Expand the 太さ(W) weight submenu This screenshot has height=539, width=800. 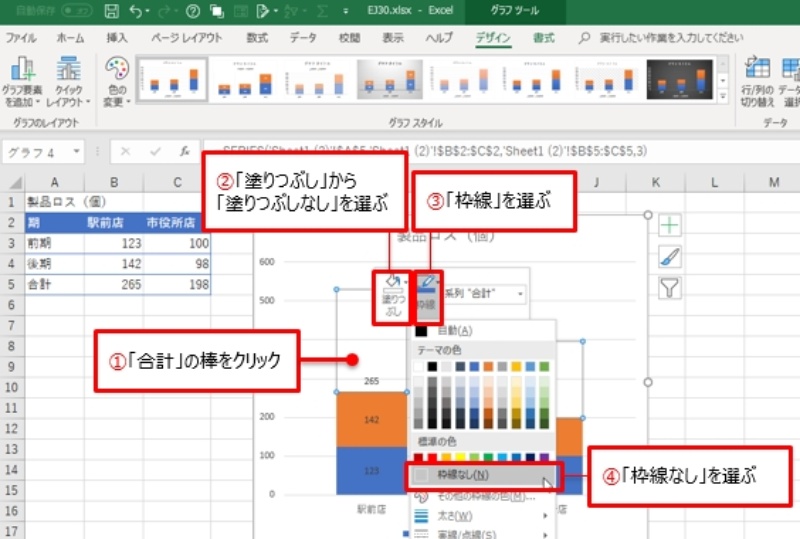[x=480, y=515]
